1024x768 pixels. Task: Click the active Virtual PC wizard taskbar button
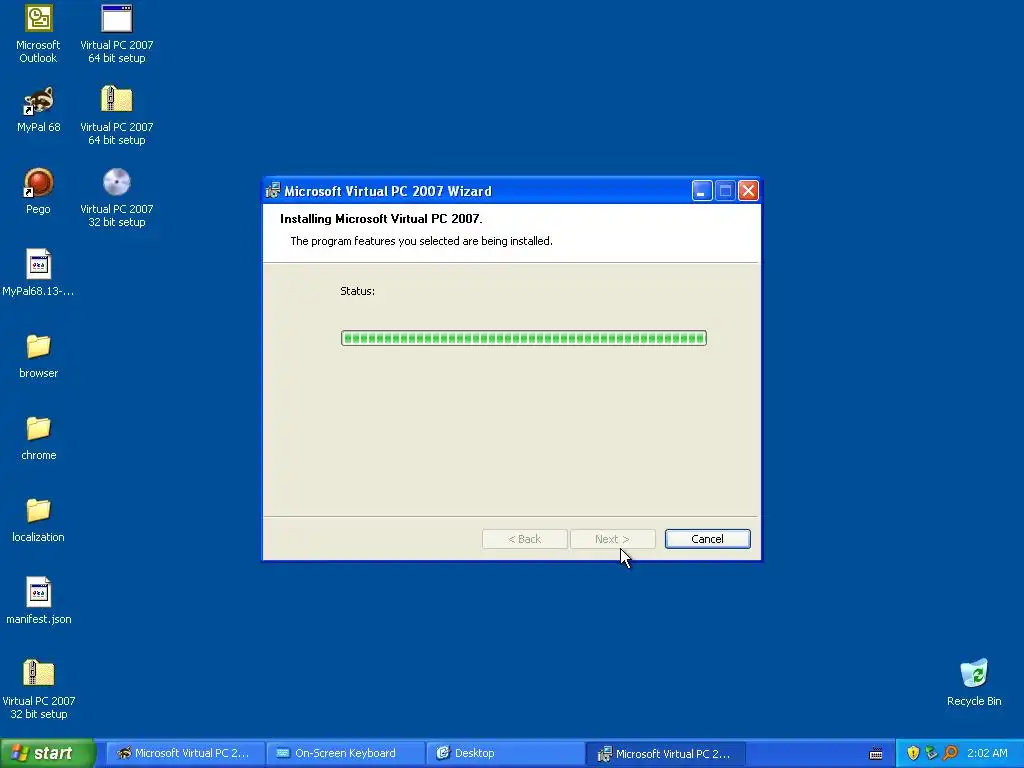point(665,753)
